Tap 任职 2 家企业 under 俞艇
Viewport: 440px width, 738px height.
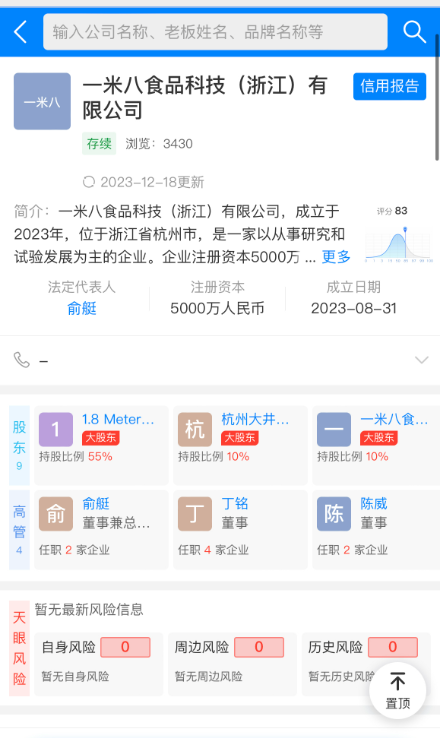pyautogui.click(x=74, y=550)
